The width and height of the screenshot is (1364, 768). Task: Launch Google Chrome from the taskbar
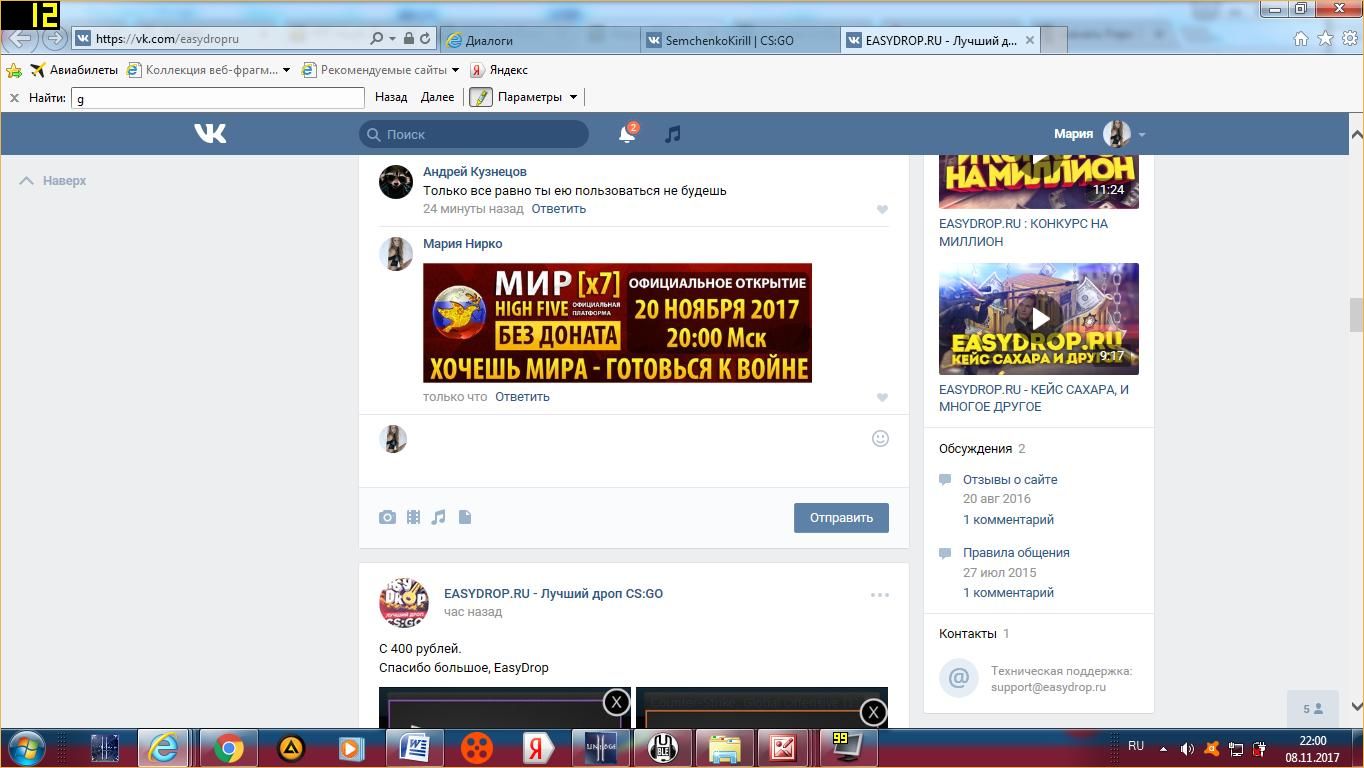pyautogui.click(x=229, y=748)
